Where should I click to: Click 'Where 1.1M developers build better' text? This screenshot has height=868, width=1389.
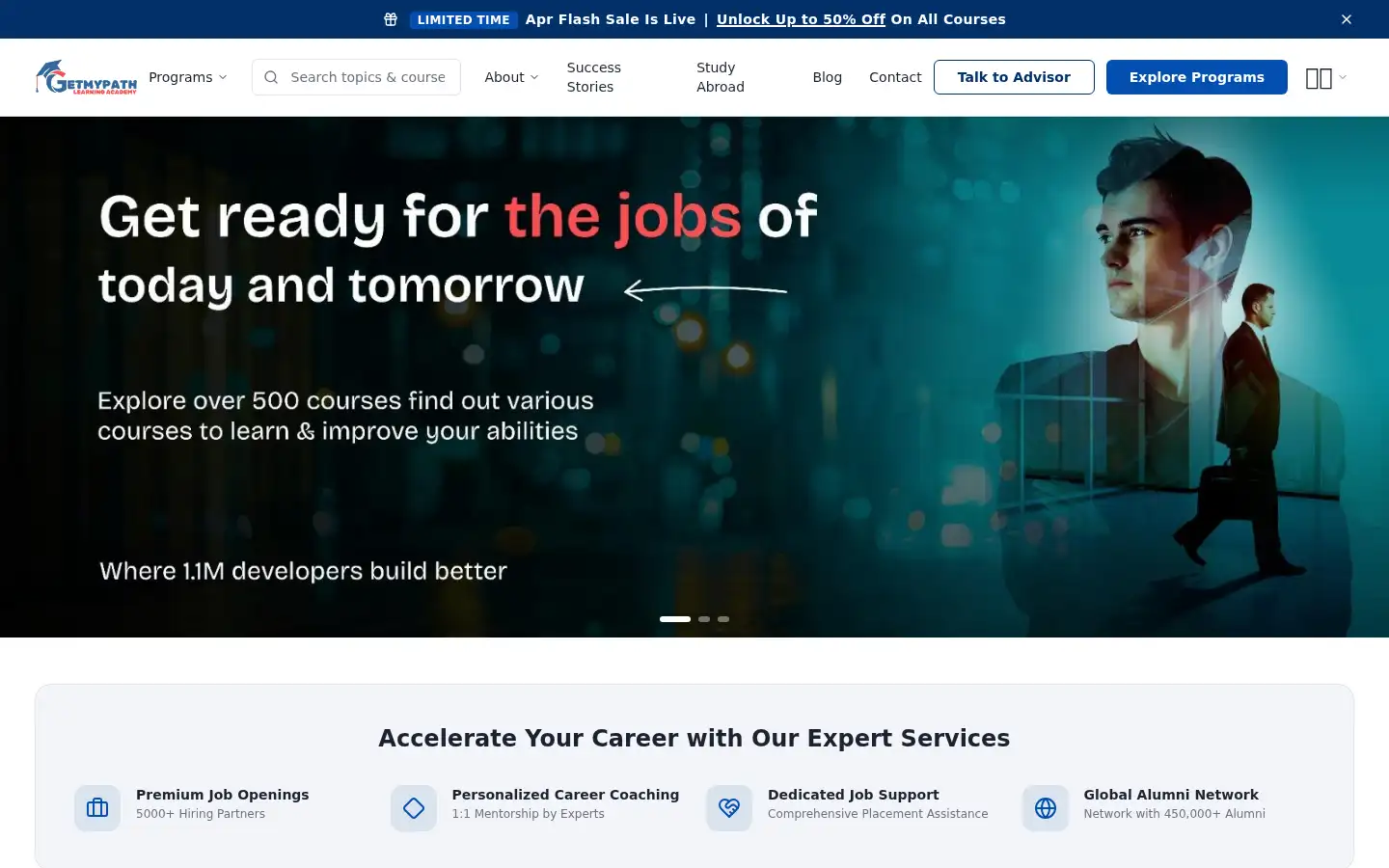(303, 571)
